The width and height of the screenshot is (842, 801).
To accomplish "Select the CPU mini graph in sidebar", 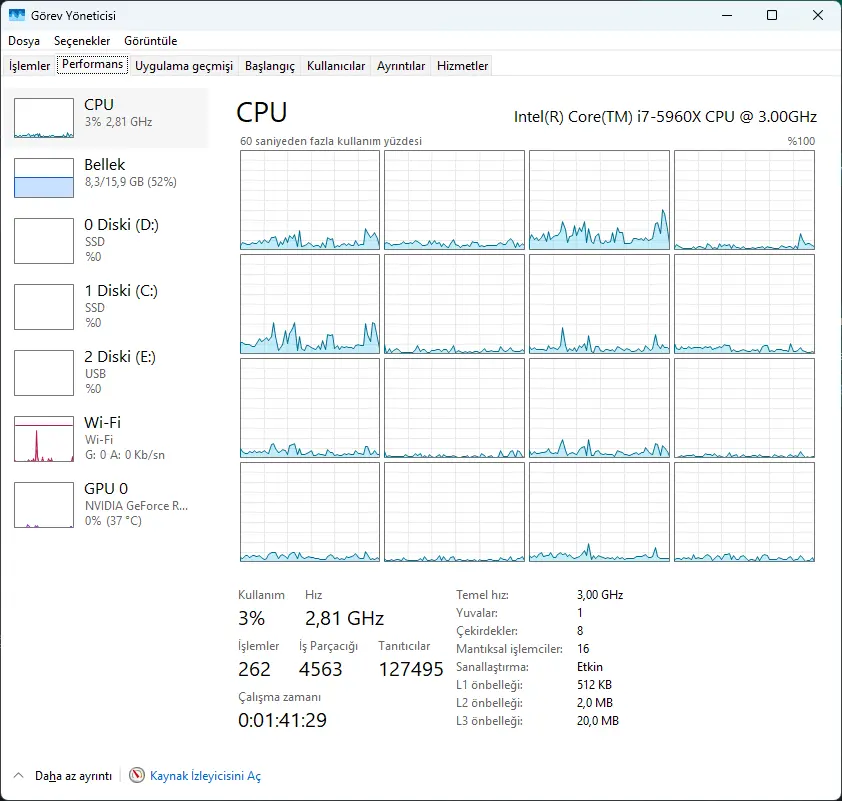I will point(43,118).
